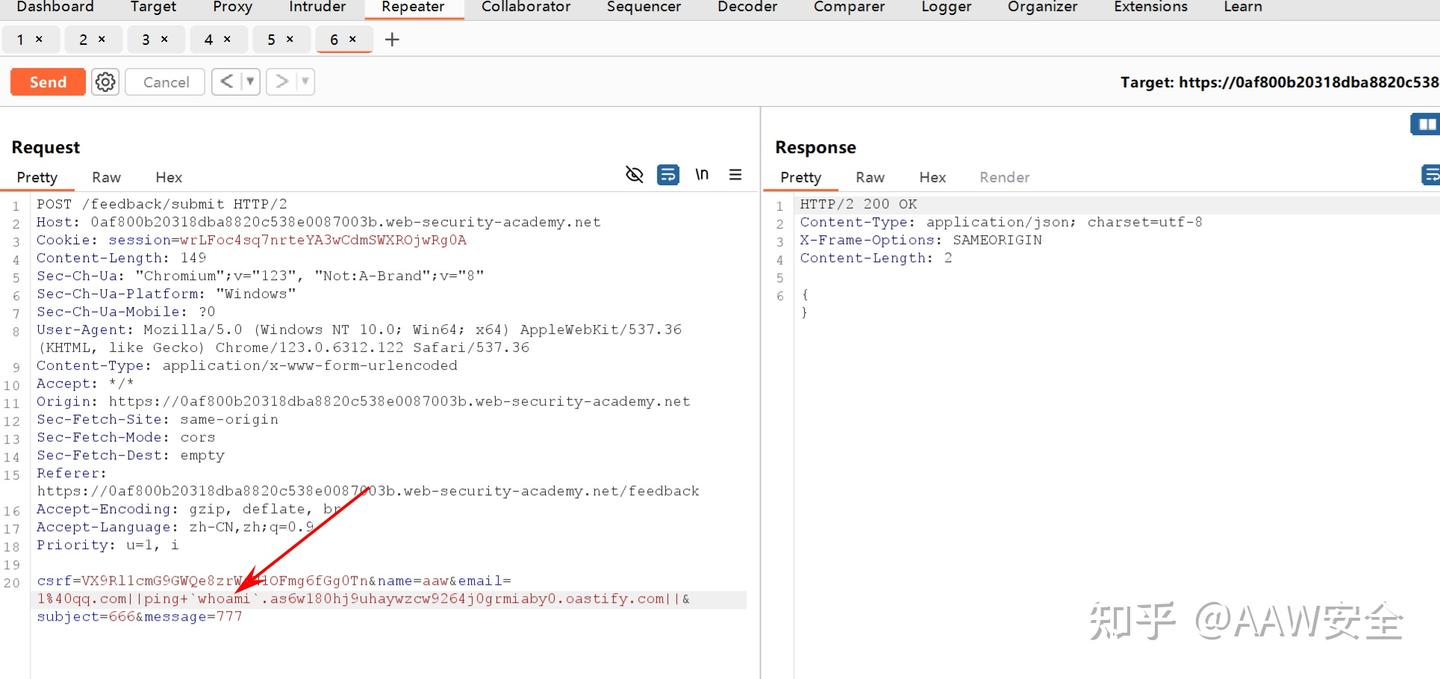Switch to the Target tab
The height and width of the screenshot is (679, 1440).
(153, 7)
